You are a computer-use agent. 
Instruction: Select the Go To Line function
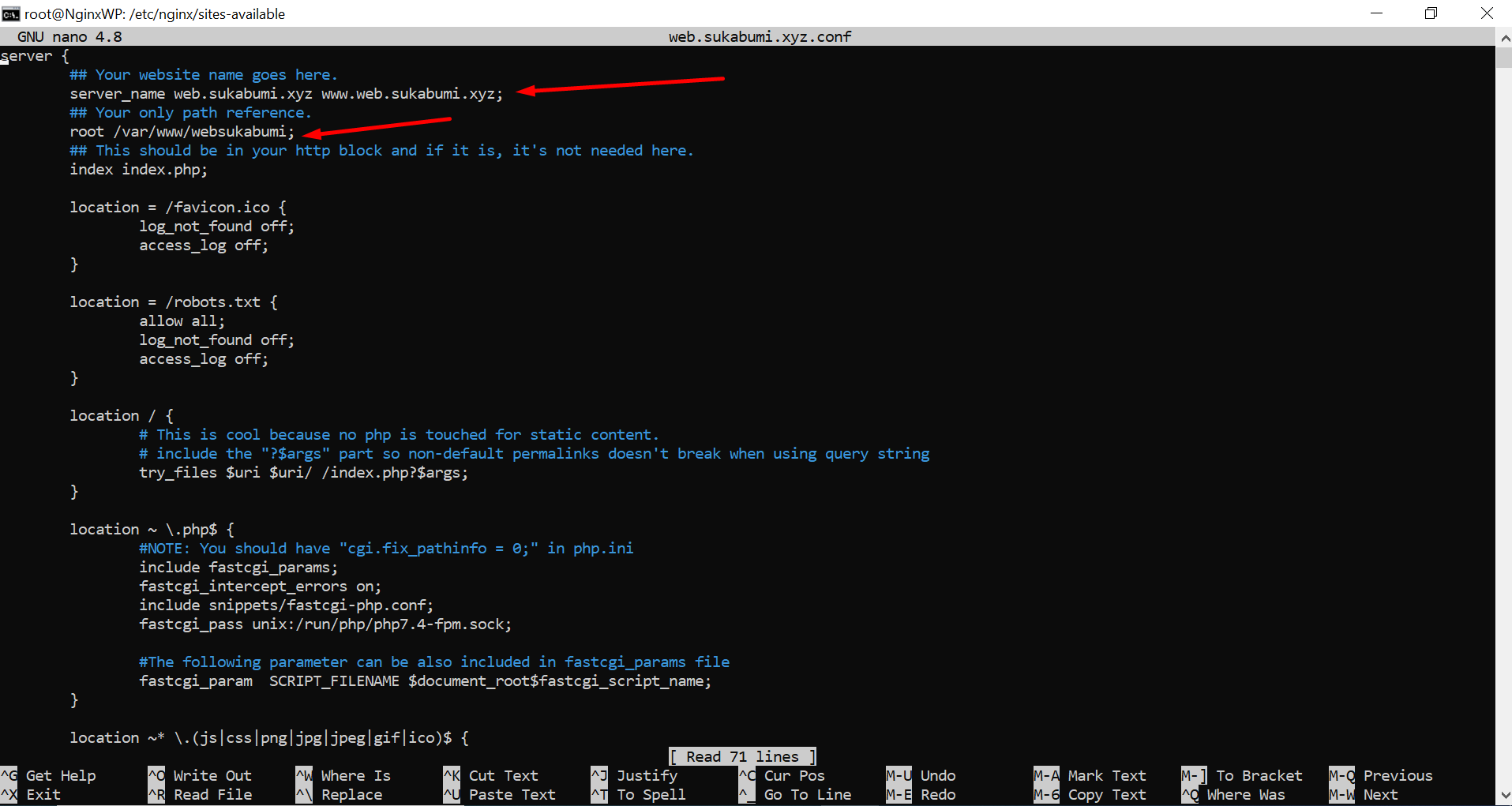pyautogui.click(x=805, y=794)
